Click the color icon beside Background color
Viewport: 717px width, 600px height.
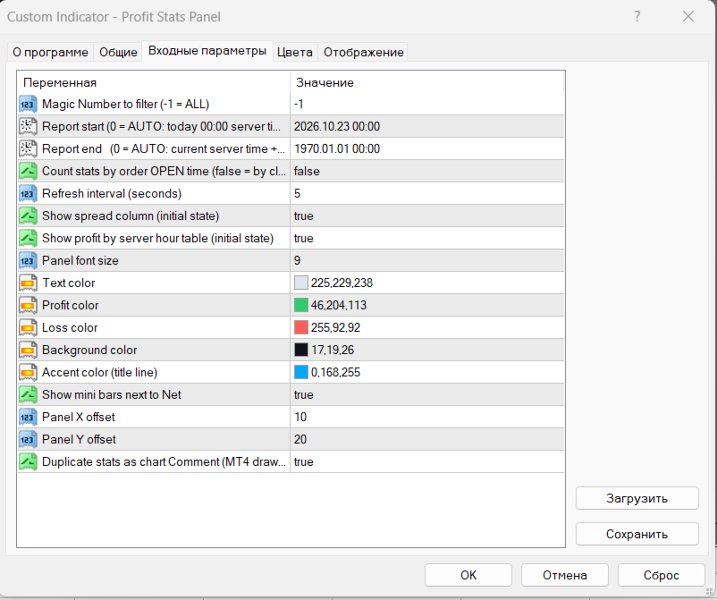(27, 350)
